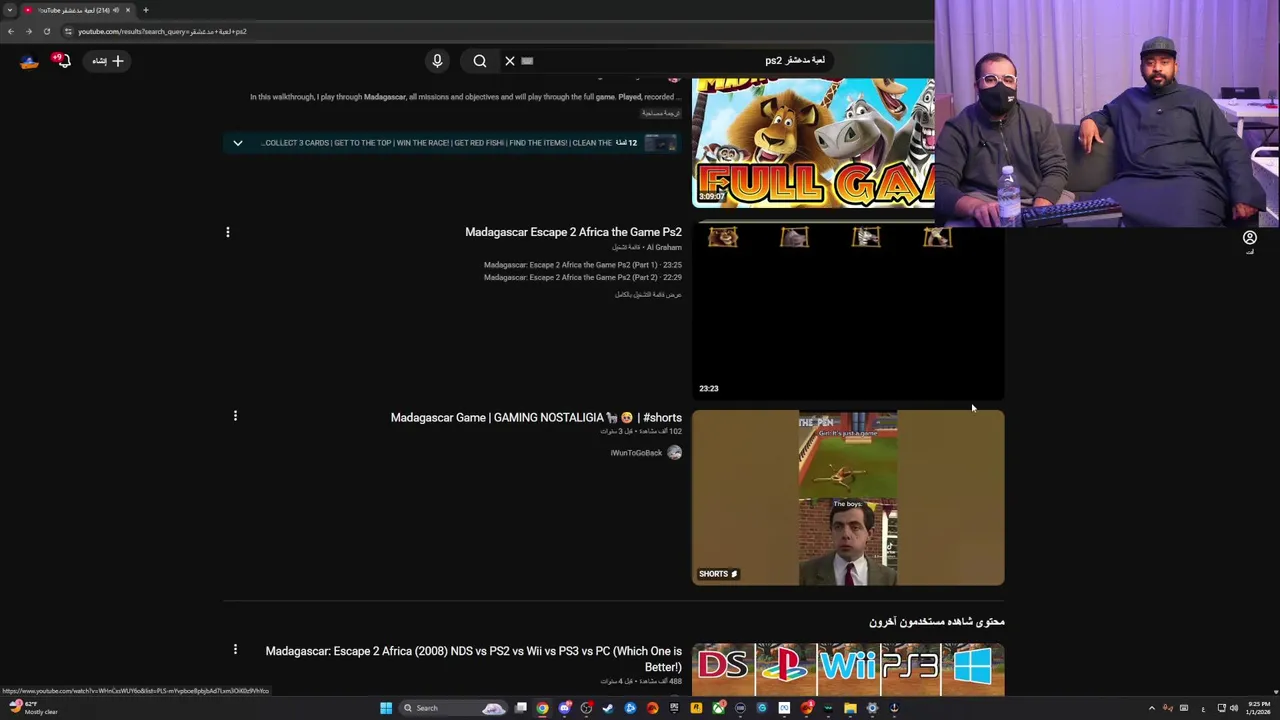
Task: Open File Explorer from the taskbar
Action: [850, 708]
